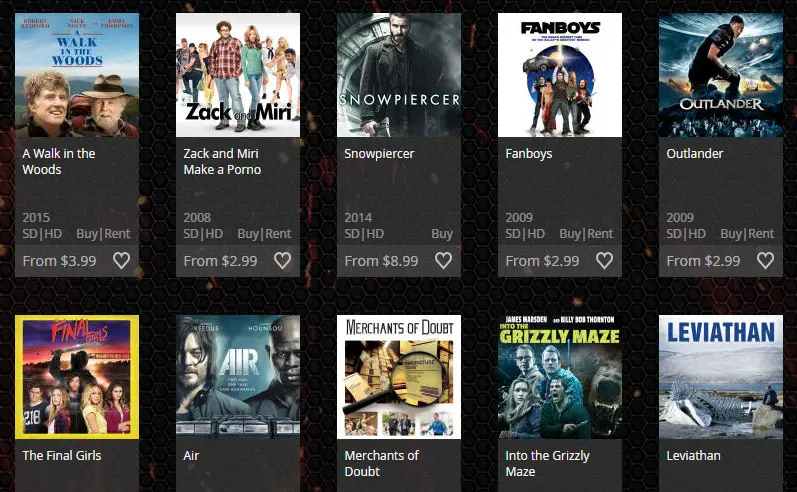Image resolution: width=797 pixels, height=492 pixels.
Task: Choose From $2.99 price on Outlander
Action: coord(703,261)
